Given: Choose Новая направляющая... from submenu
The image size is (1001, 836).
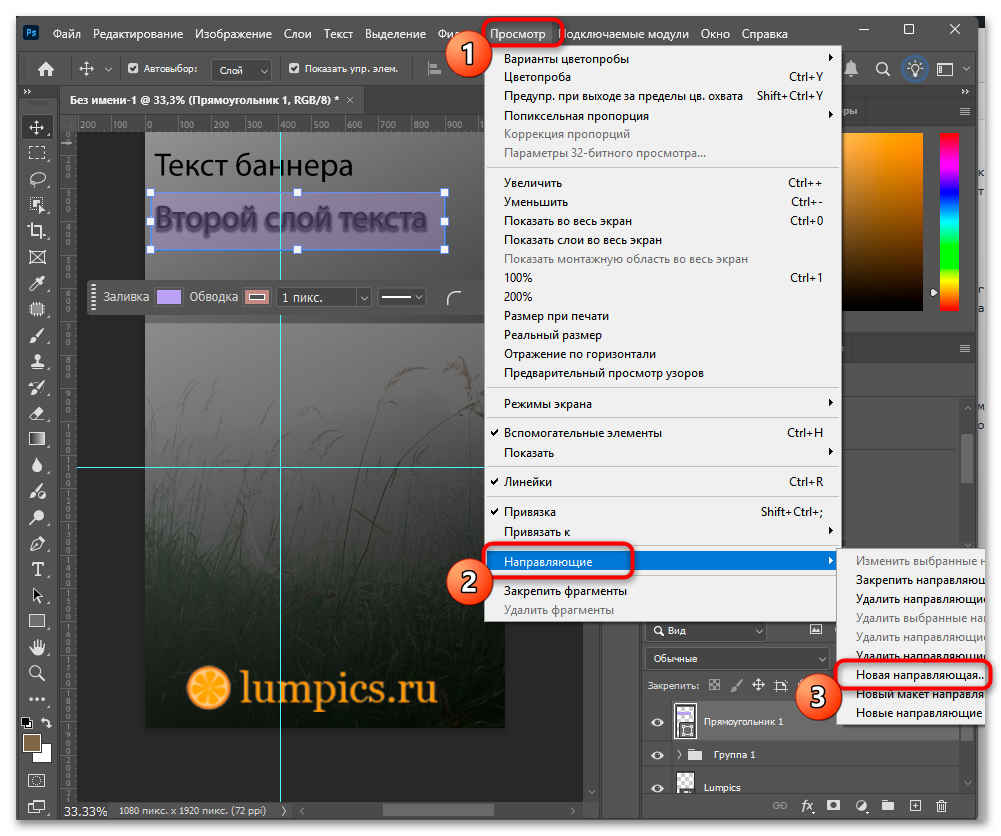Looking at the screenshot, I should (920, 675).
